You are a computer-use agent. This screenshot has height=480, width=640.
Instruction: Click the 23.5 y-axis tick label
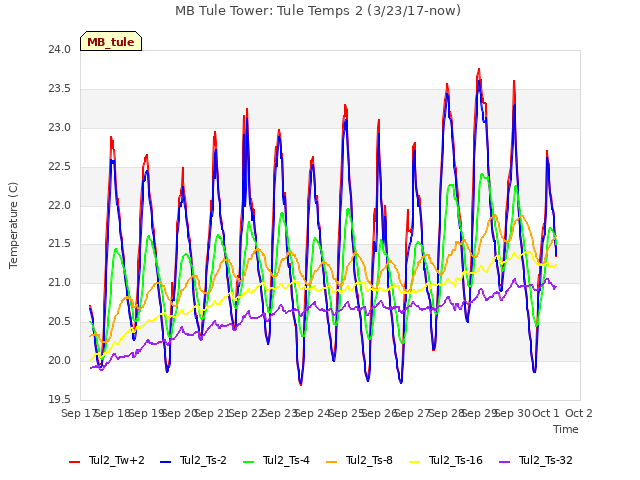click(x=60, y=89)
